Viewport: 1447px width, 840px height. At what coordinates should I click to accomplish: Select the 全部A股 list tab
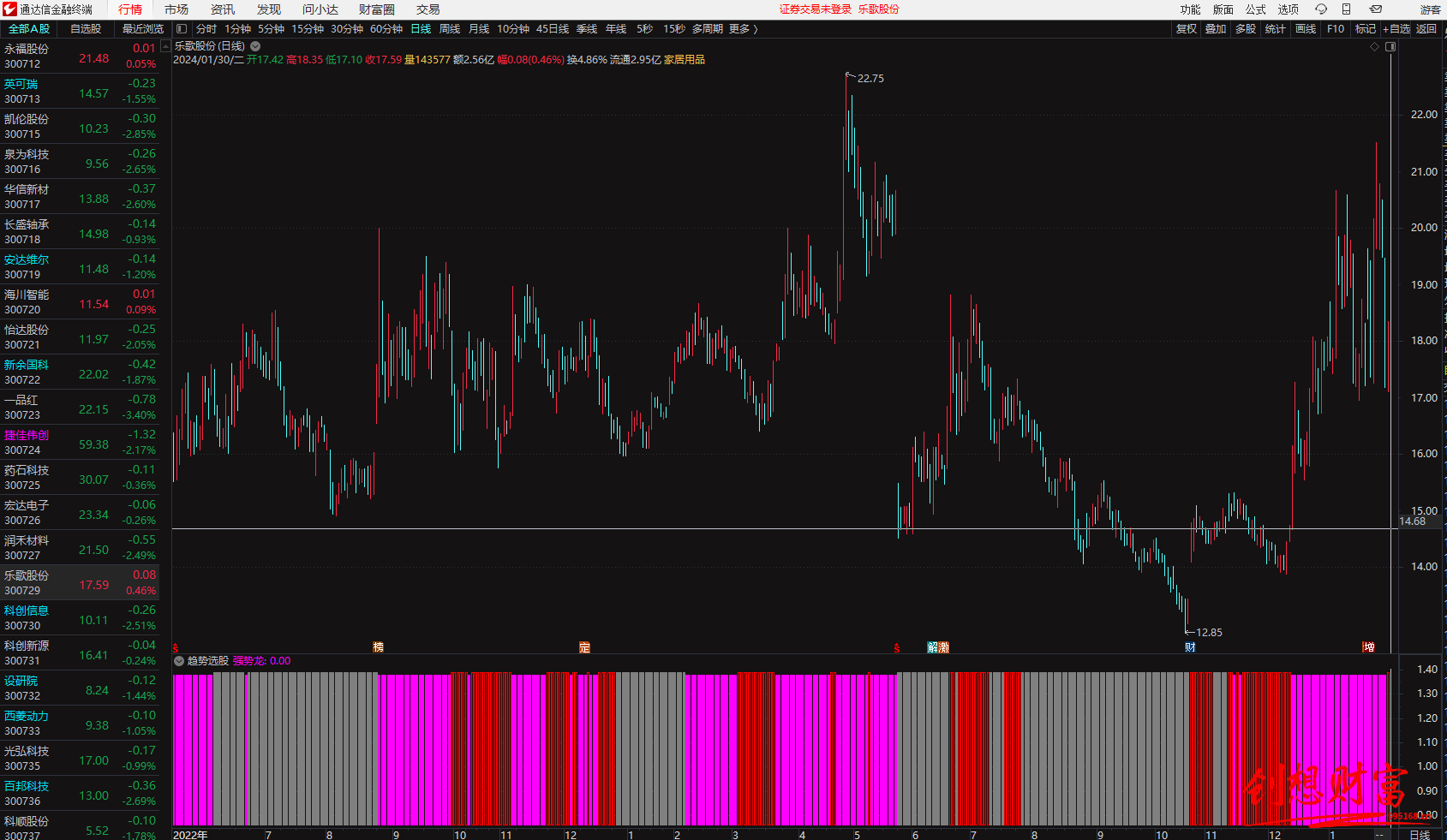[x=29, y=29]
